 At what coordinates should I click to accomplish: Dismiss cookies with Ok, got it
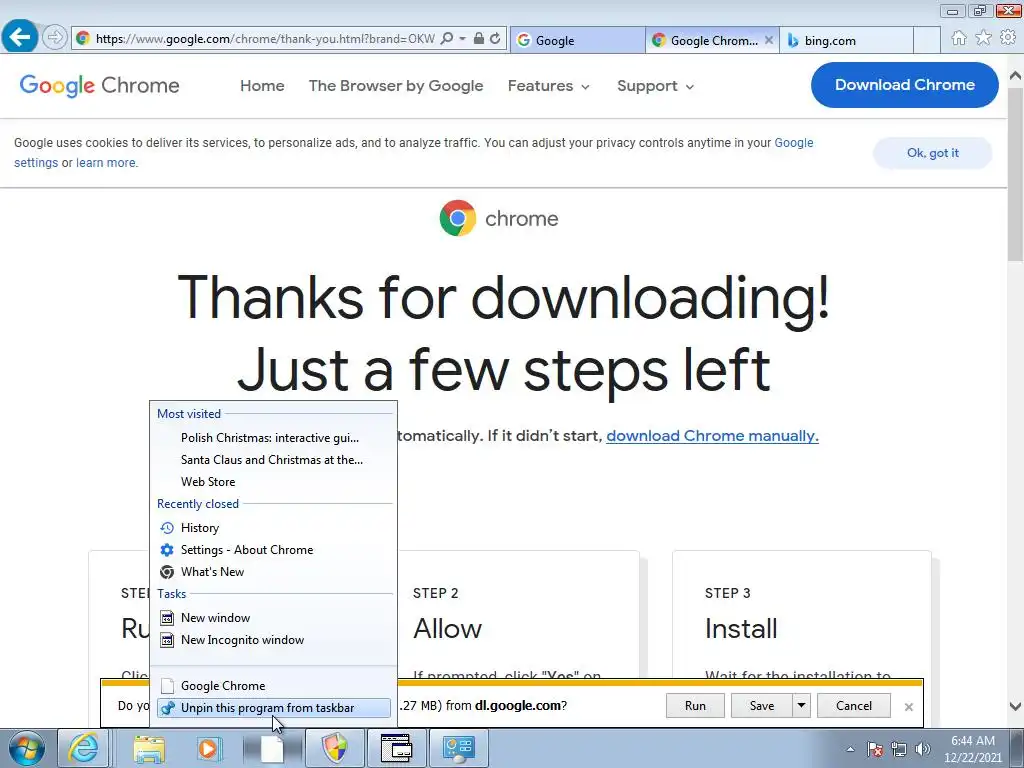tap(933, 153)
